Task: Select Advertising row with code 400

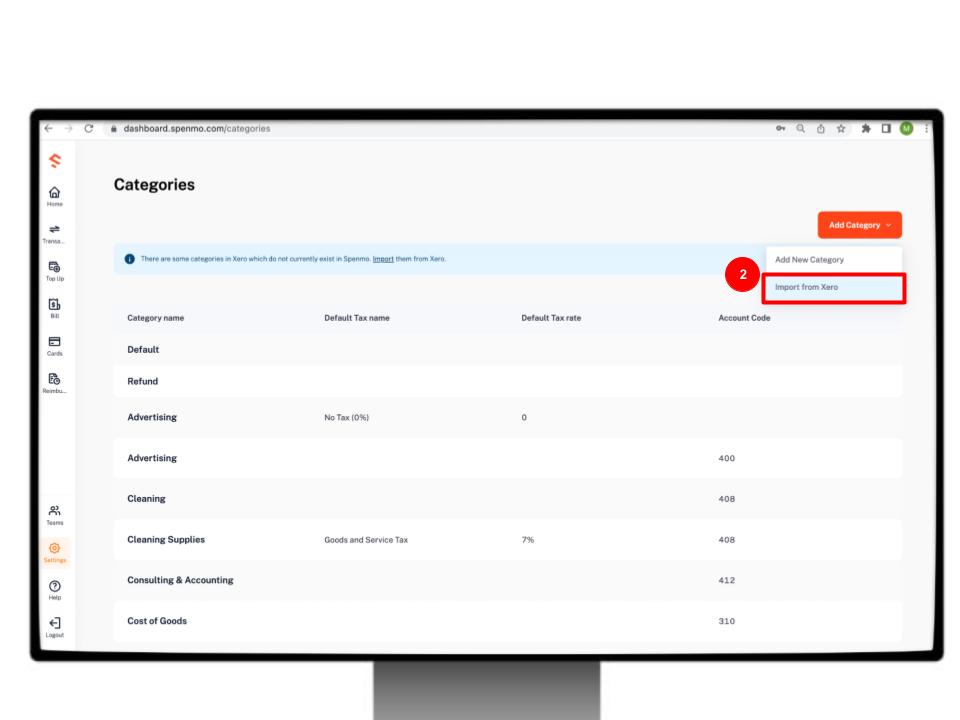Action: point(508,458)
